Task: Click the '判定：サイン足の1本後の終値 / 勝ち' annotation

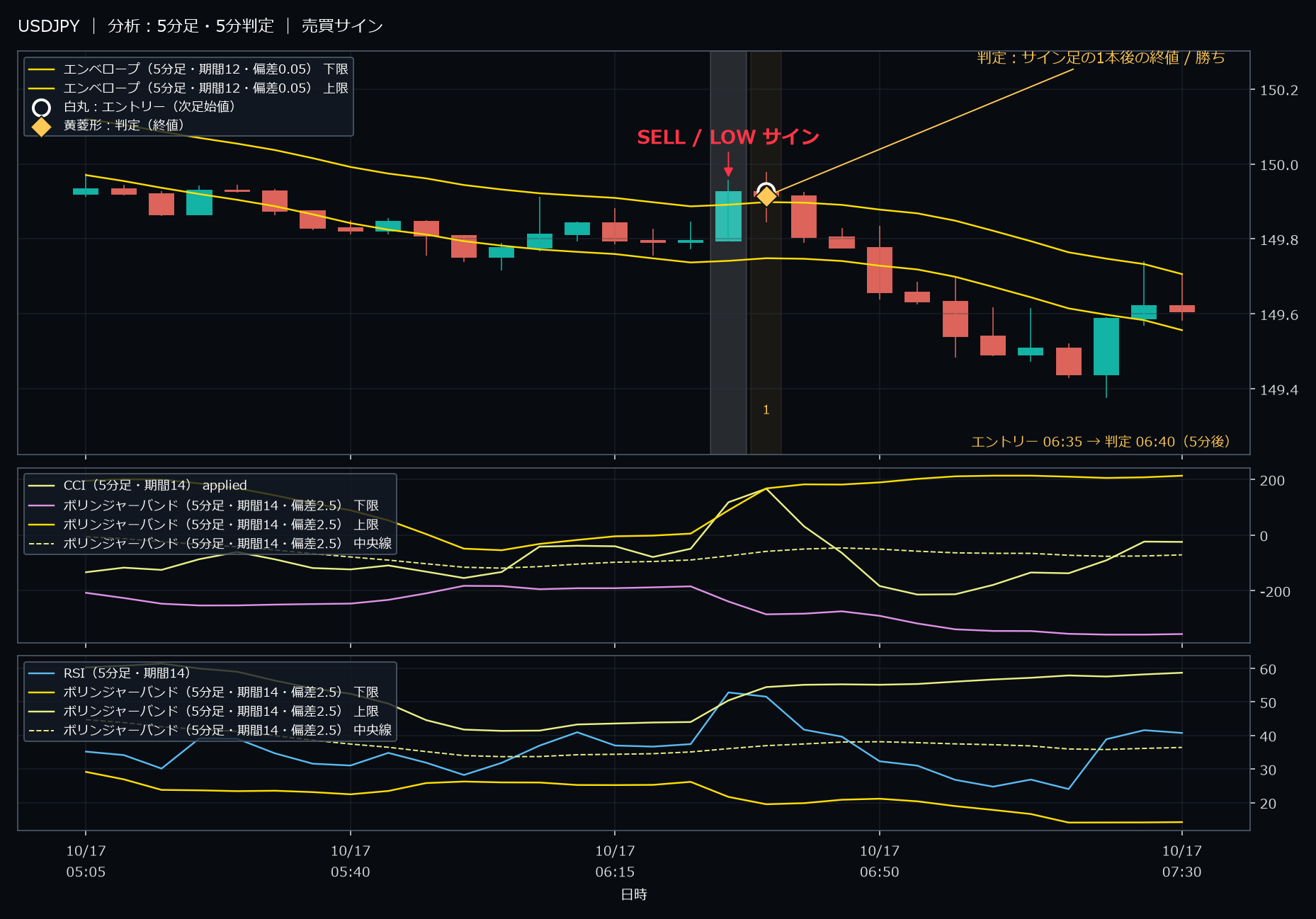Action: coord(1101,57)
